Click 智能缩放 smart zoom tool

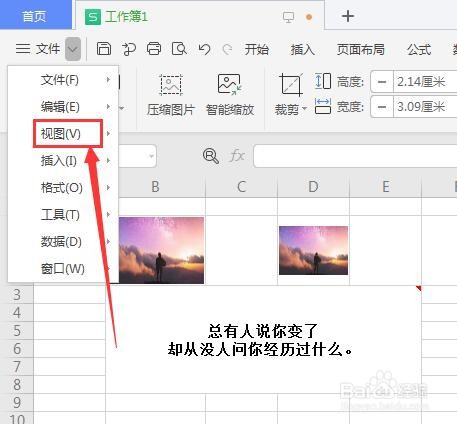(x=230, y=95)
